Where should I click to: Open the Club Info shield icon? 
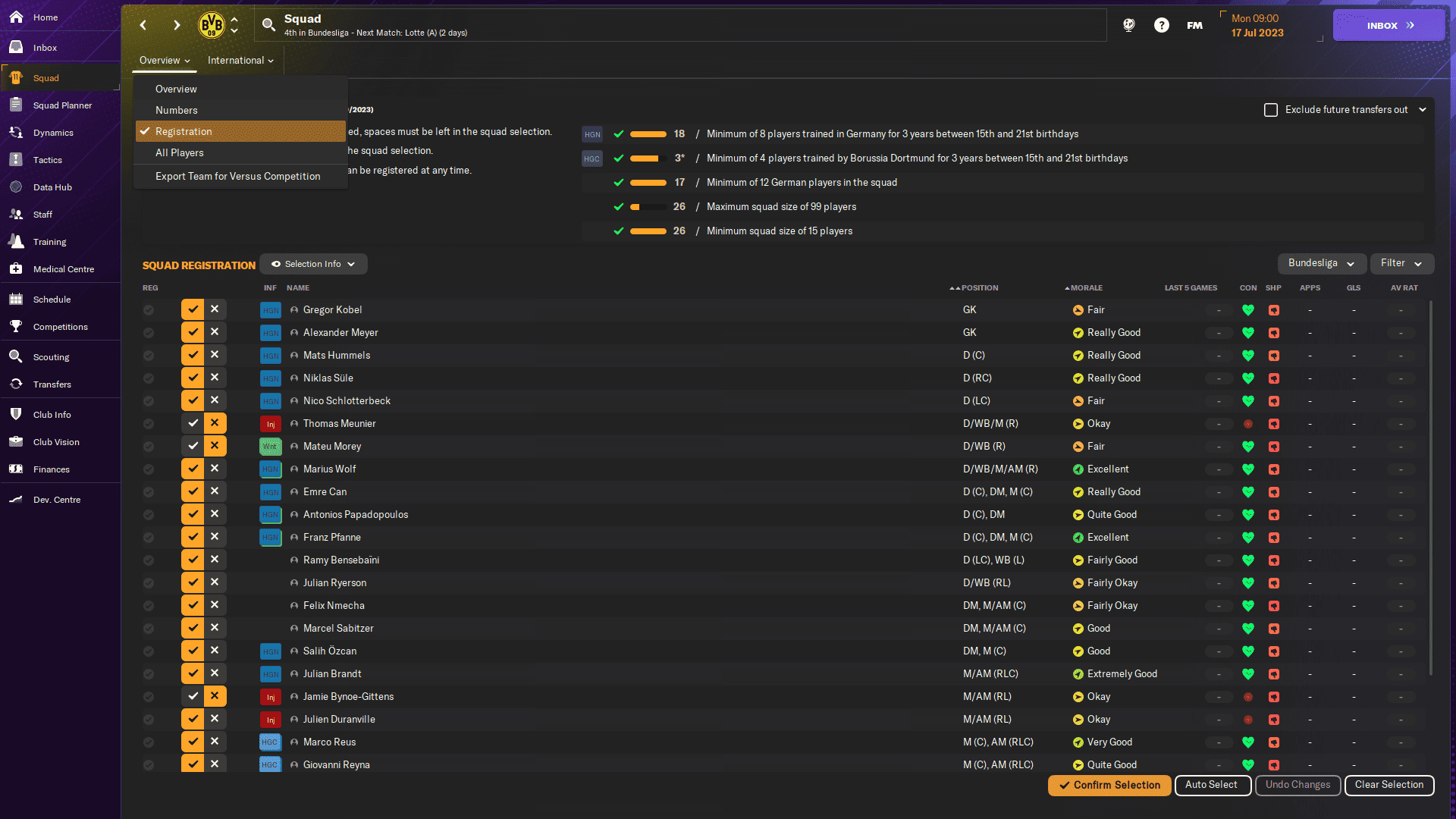16,414
